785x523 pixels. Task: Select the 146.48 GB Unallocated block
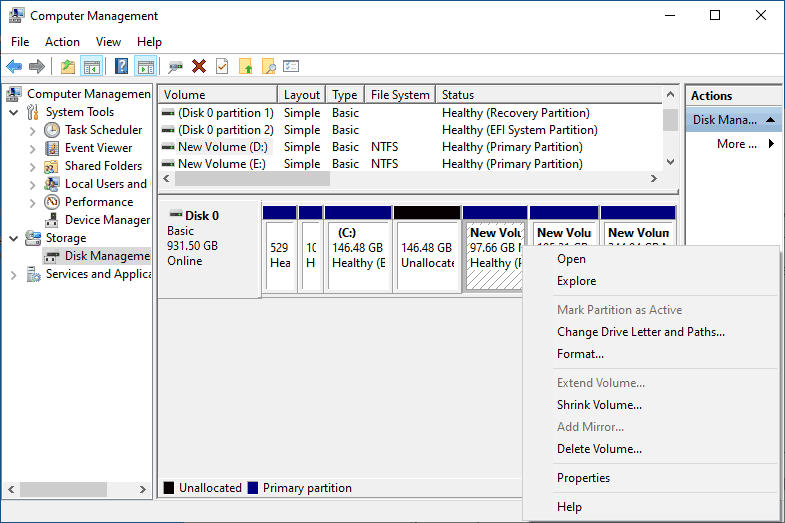pyautogui.click(x=427, y=249)
